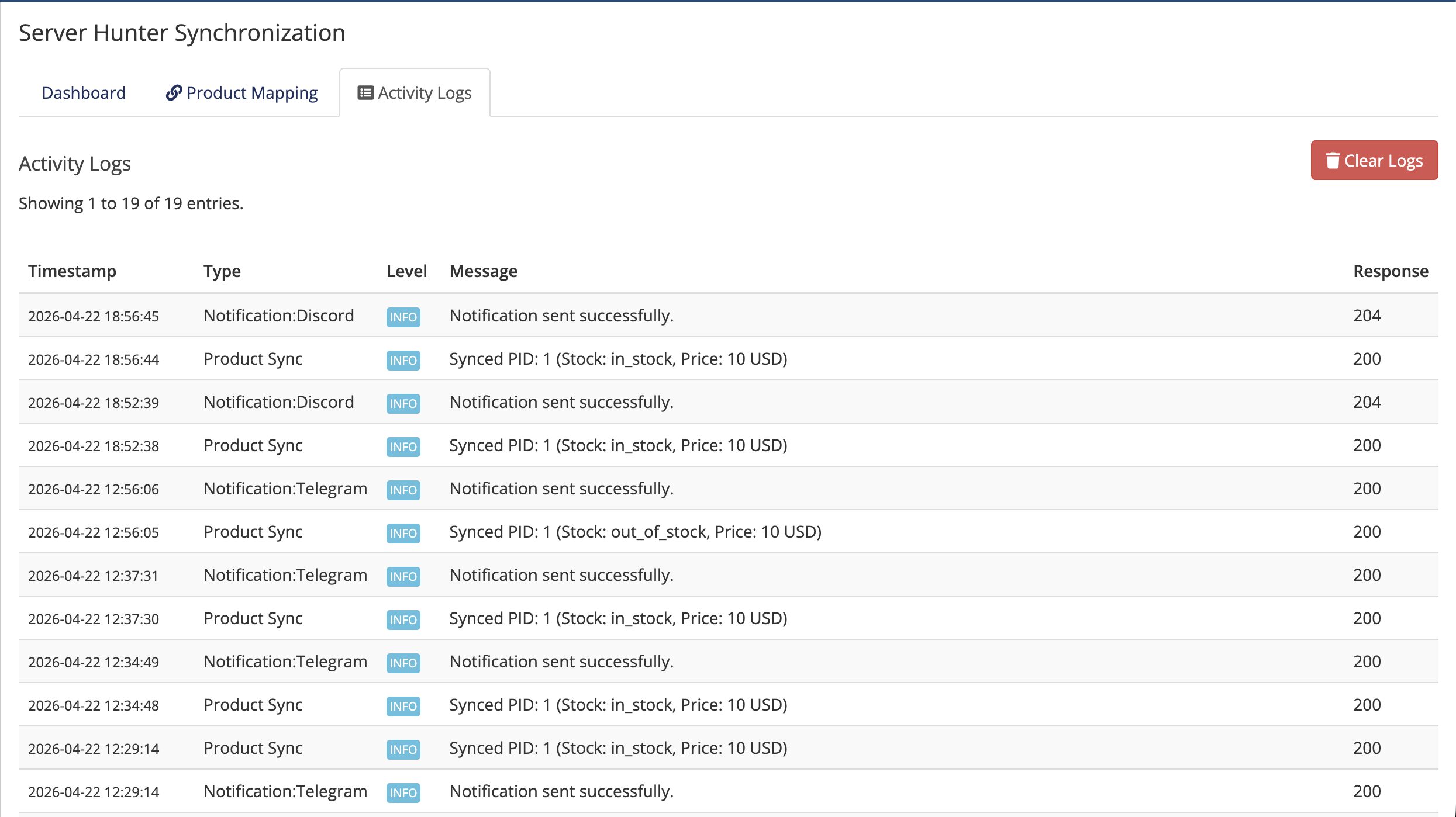Click Notification:Discord type in the 18:52:39 row
The width and height of the screenshot is (1456, 817).
click(279, 402)
